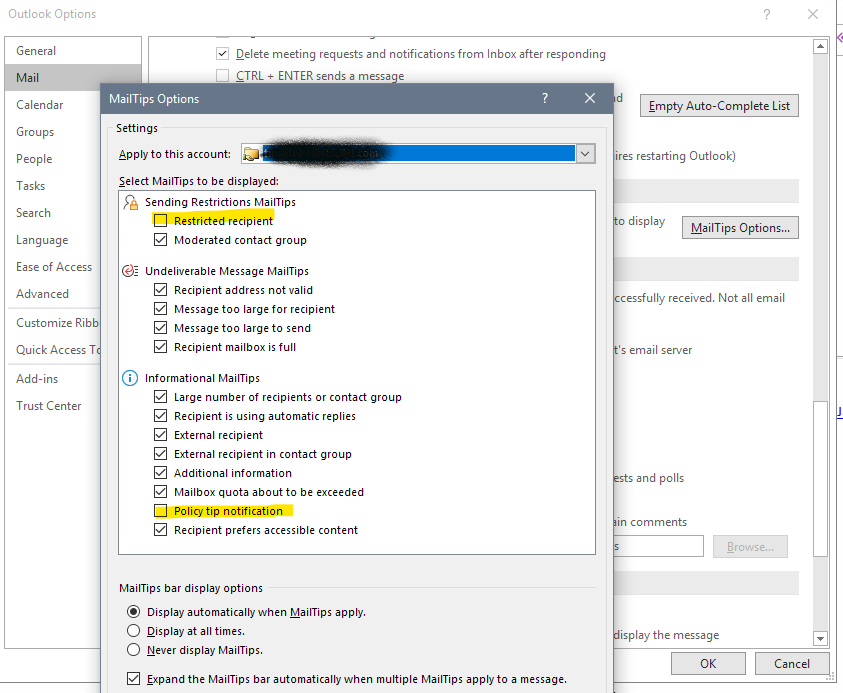Enable Policy tip notification checkbox
This screenshot has height=693, width=843.
(x=160, y=511)
